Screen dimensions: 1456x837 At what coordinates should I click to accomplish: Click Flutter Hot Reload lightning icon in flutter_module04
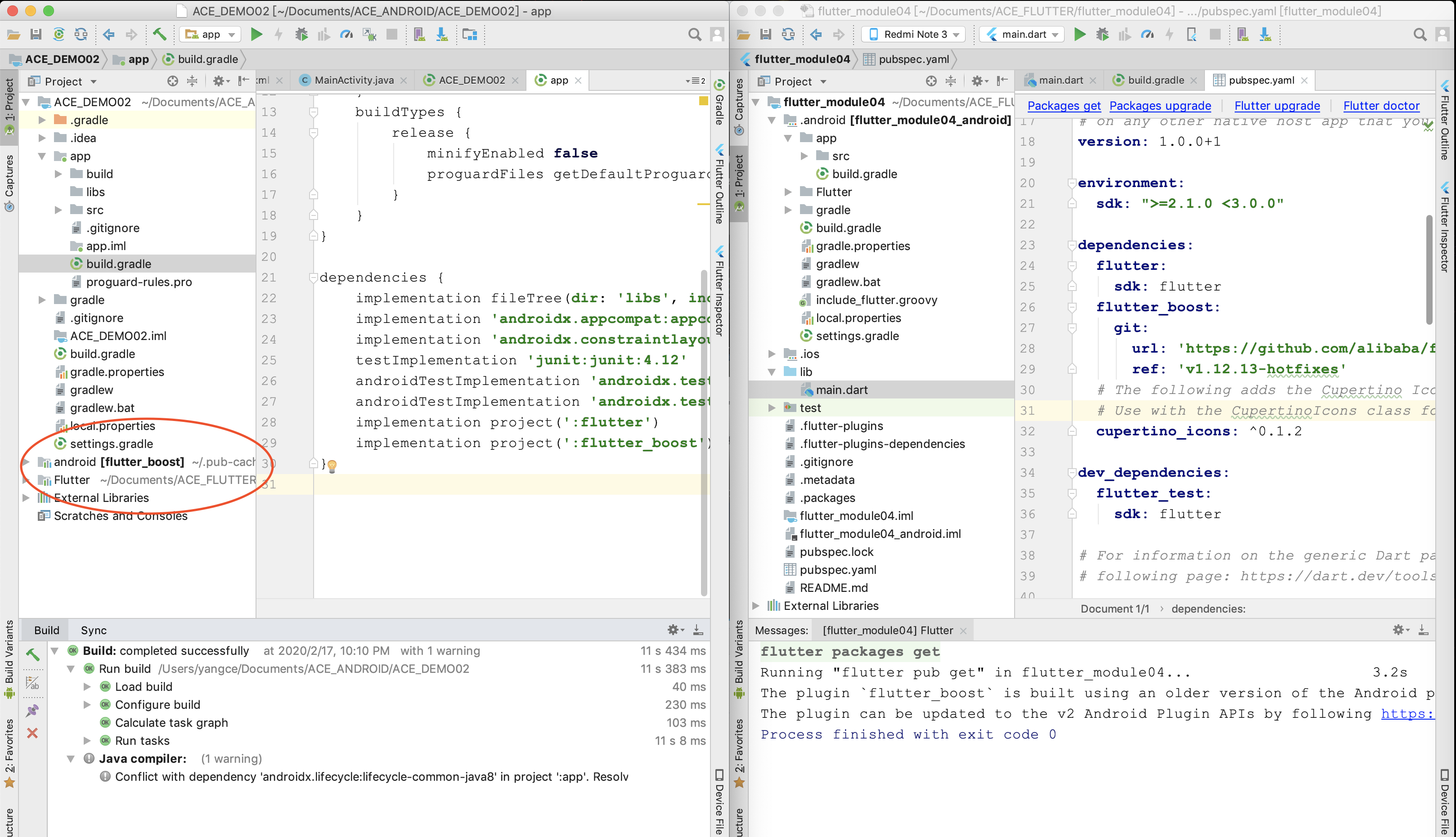coord(1169,35)
